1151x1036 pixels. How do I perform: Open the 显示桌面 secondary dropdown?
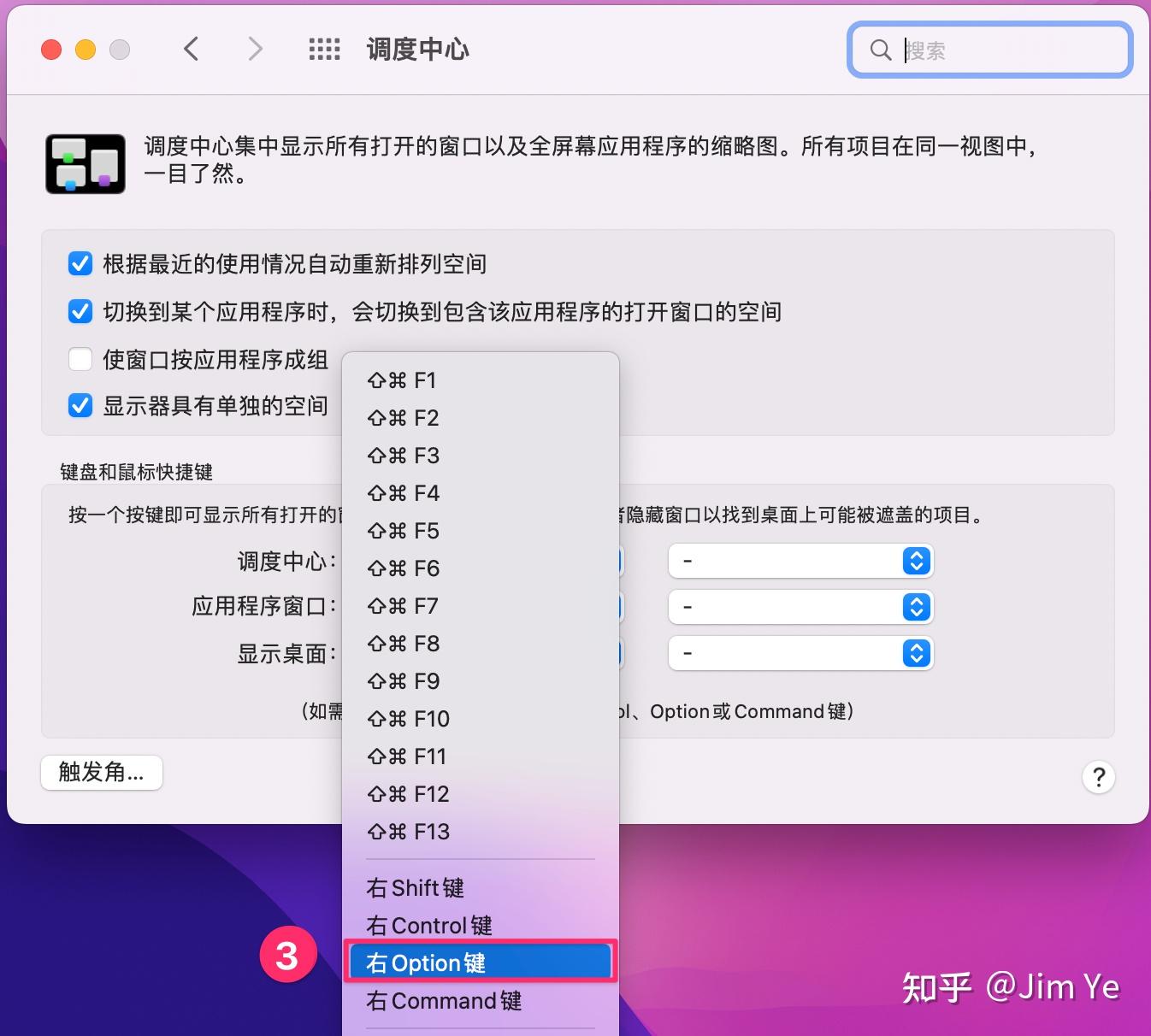800,653
